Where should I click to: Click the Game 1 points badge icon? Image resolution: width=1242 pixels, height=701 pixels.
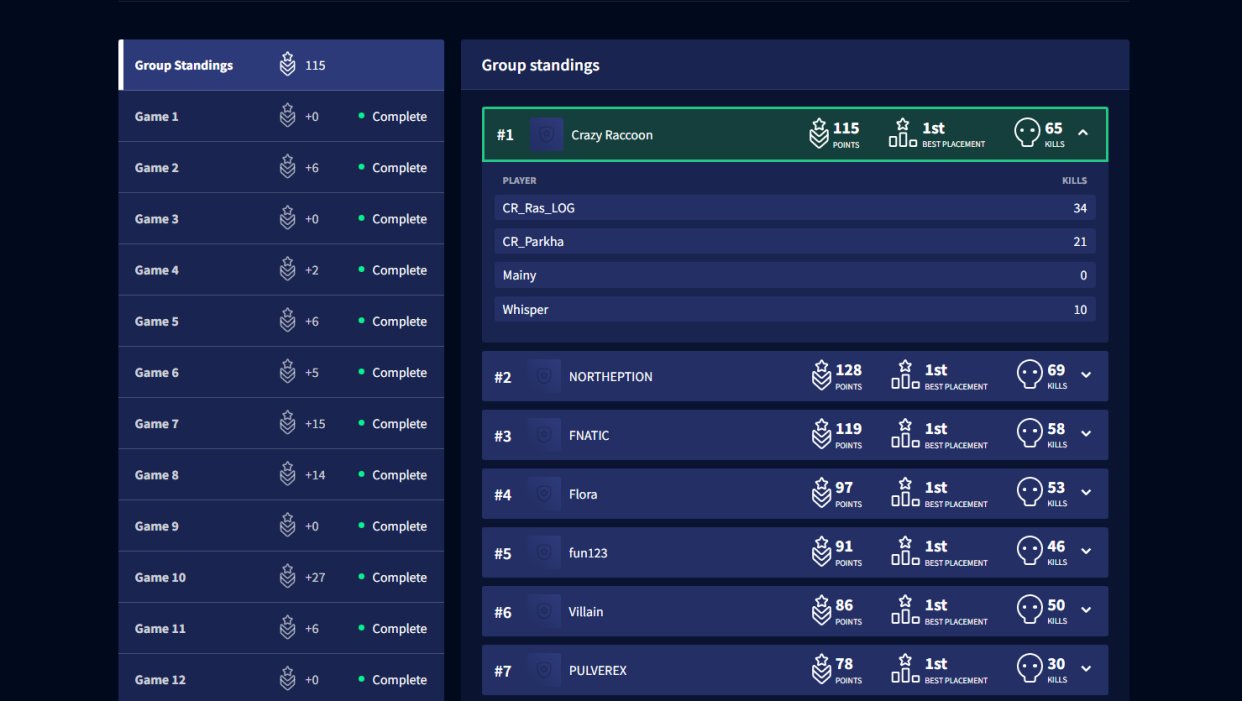[x=288, y=116]
